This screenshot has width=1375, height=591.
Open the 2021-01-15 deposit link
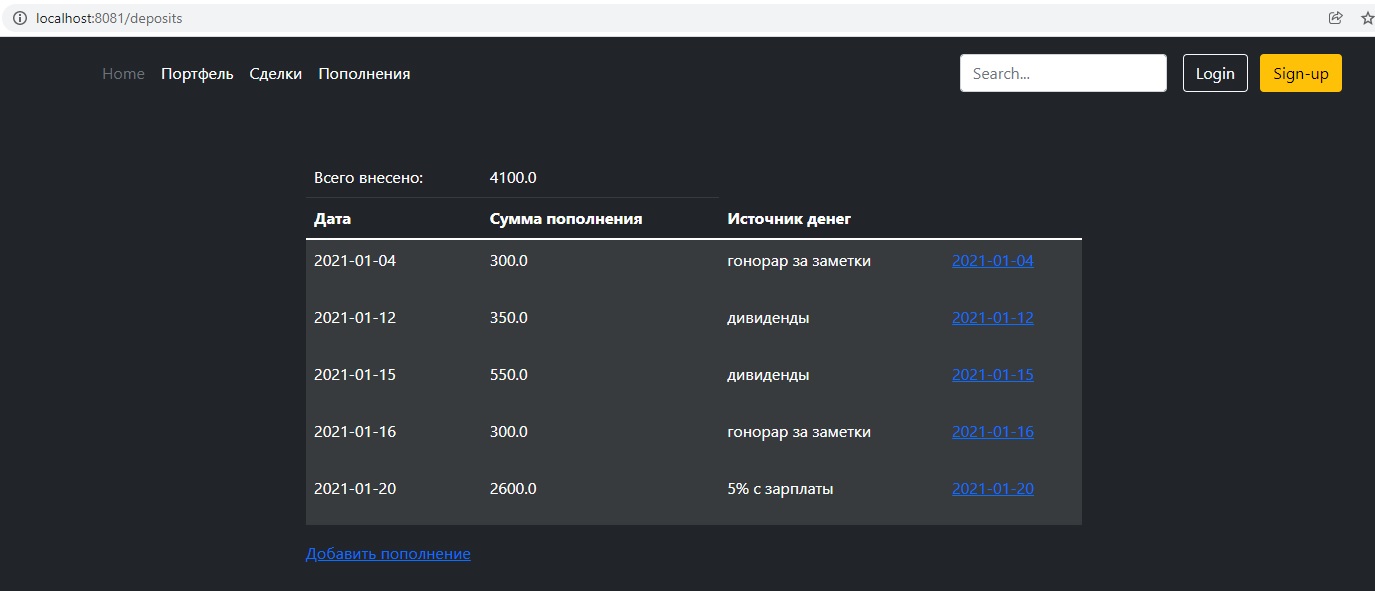click(992, 374)
